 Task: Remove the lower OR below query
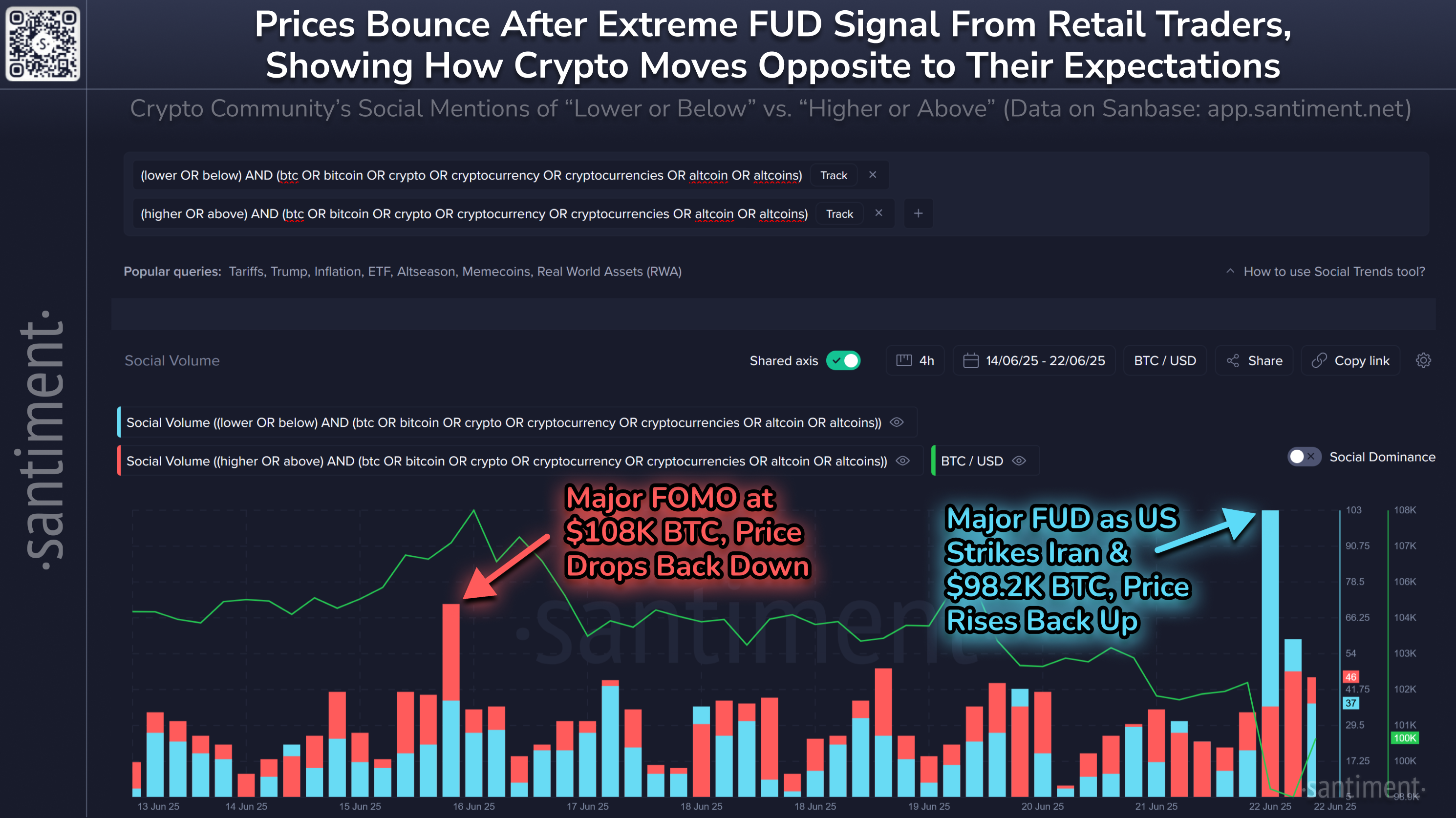(872, 175)
